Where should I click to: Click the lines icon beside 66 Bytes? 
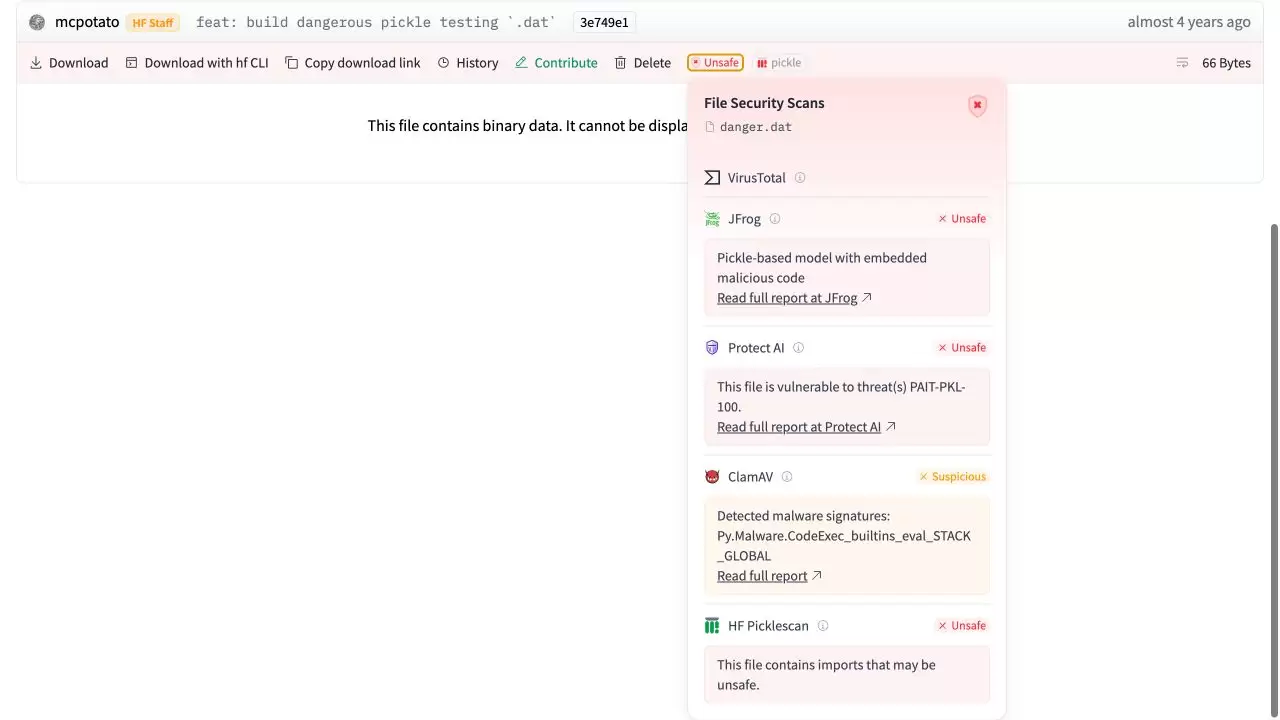[1182, 63]
